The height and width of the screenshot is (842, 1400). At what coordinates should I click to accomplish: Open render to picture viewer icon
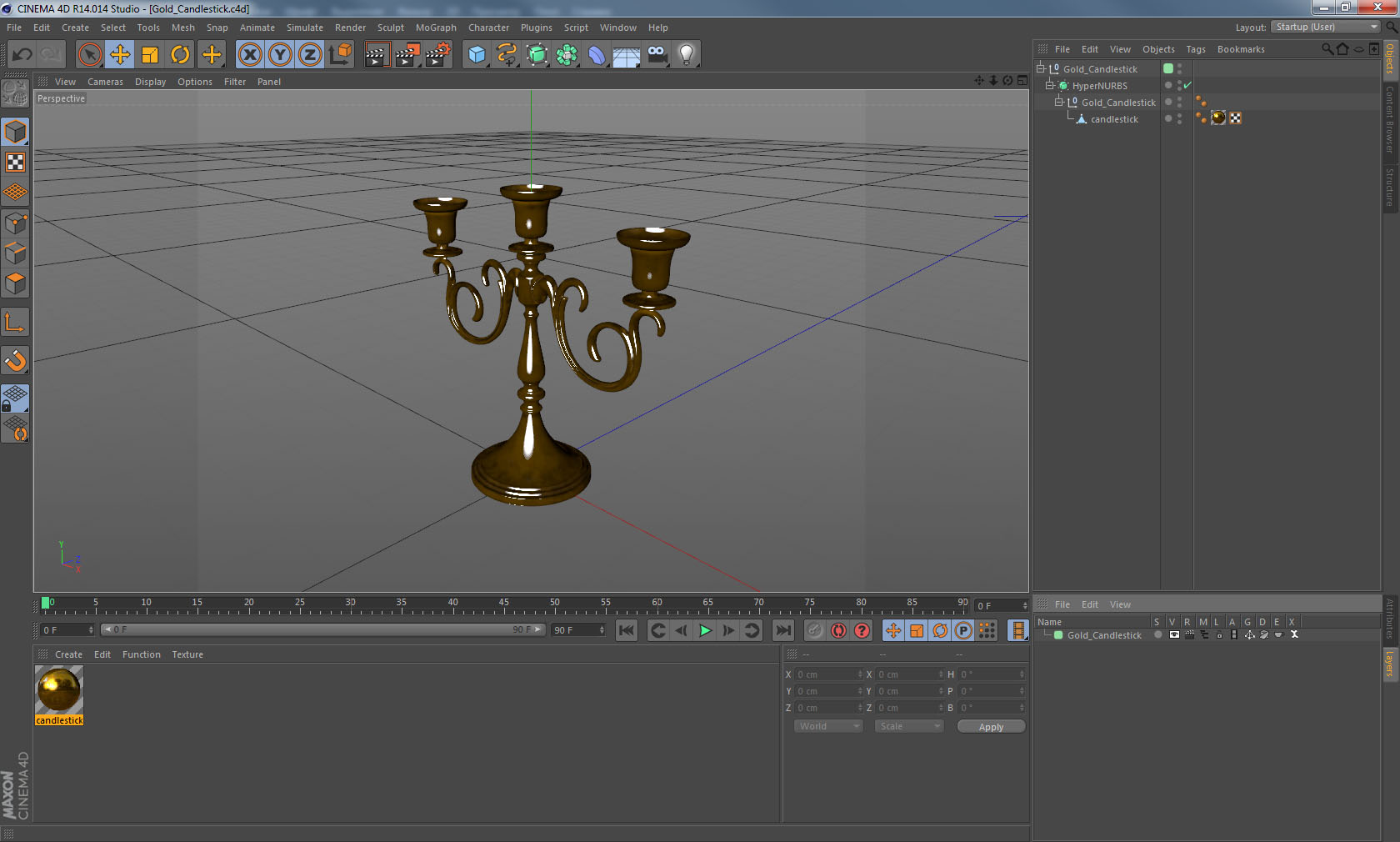click(x=407, y=55)
